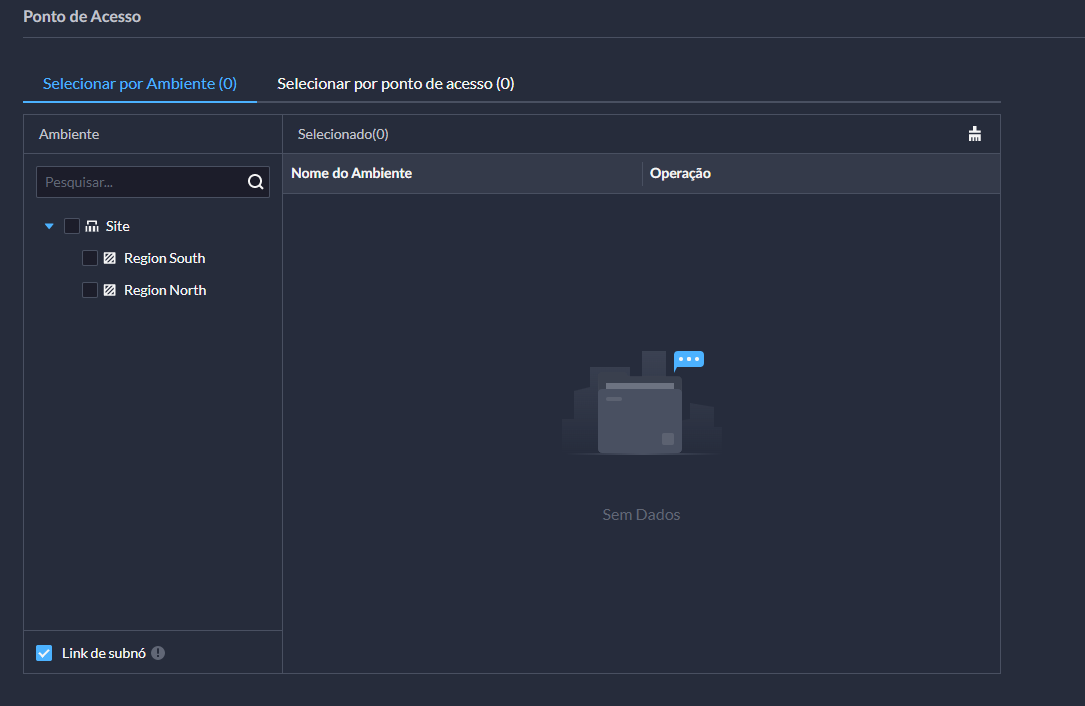This screenshot has width=1085, height=706.
Task: Select Region South in the tree
Action: [x=165, y=258]
